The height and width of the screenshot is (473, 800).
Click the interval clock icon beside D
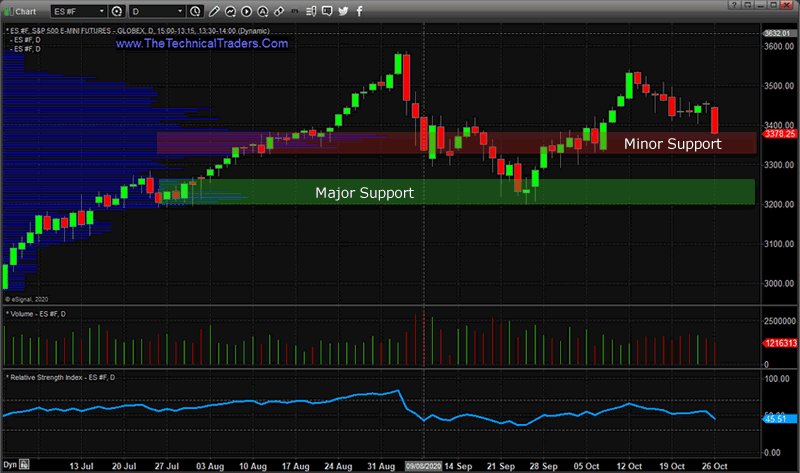click(x=197, y=12)
